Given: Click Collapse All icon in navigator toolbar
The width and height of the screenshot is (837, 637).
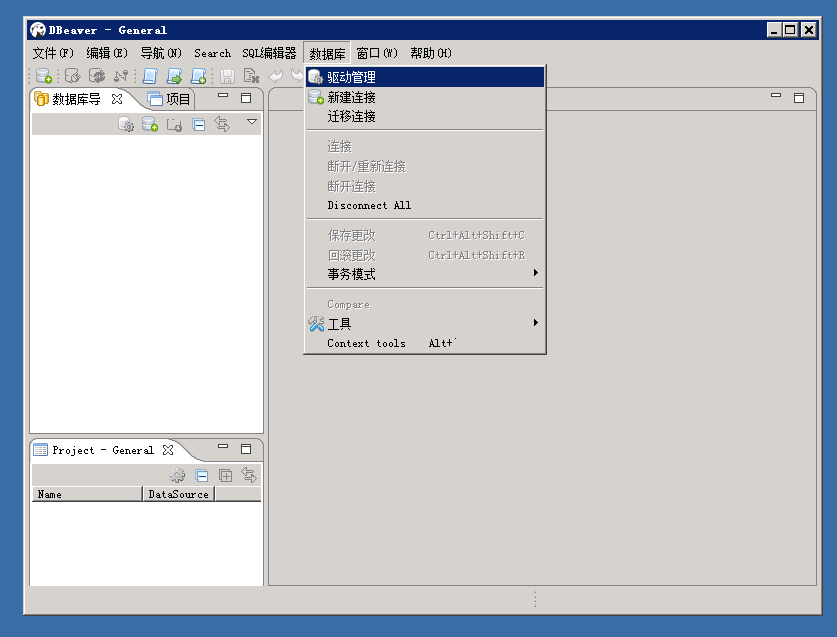Looking at the screenshot, I should pyautogui.click(x=199, y=125).
